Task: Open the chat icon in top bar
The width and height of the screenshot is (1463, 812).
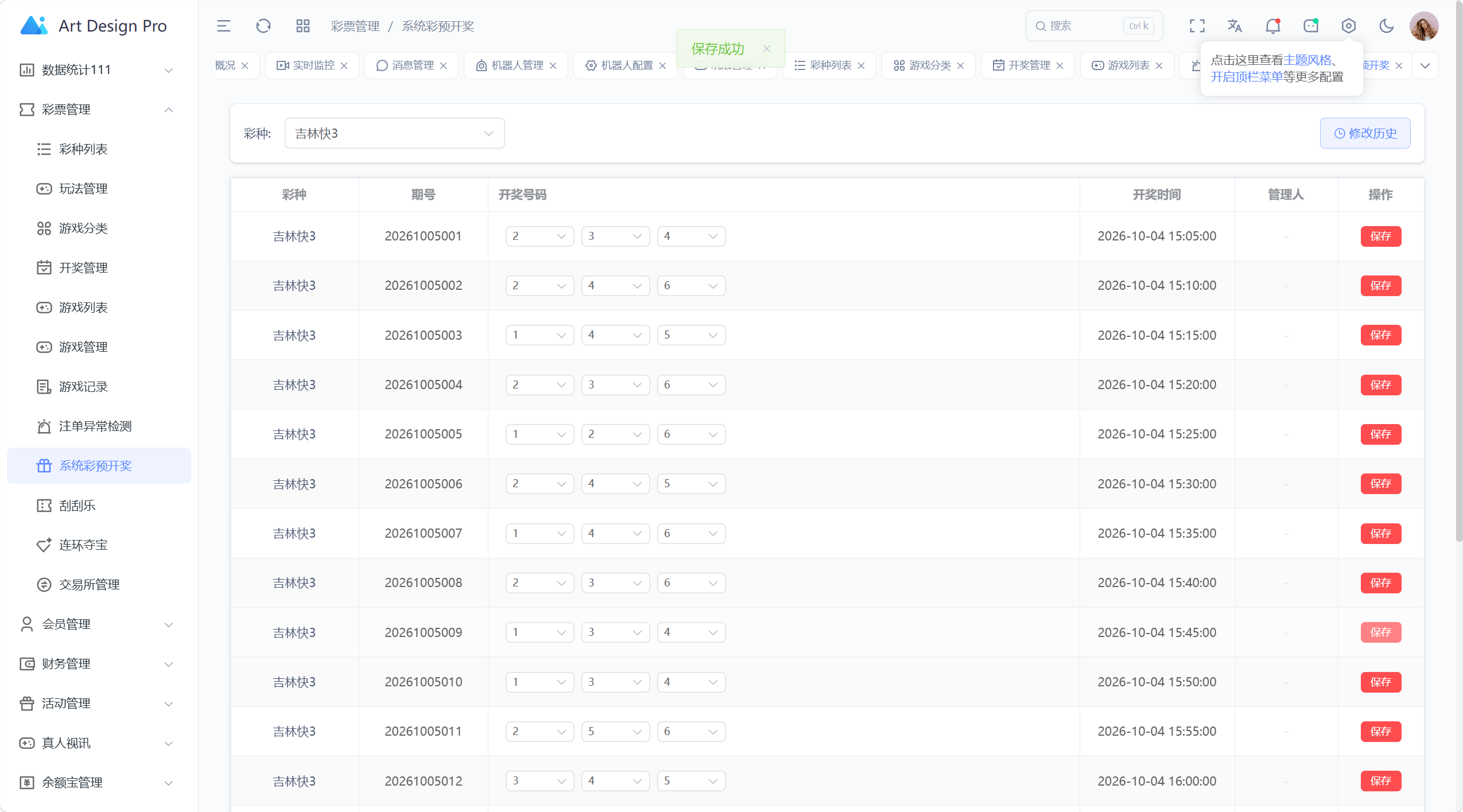Action: pos(1310,26)
